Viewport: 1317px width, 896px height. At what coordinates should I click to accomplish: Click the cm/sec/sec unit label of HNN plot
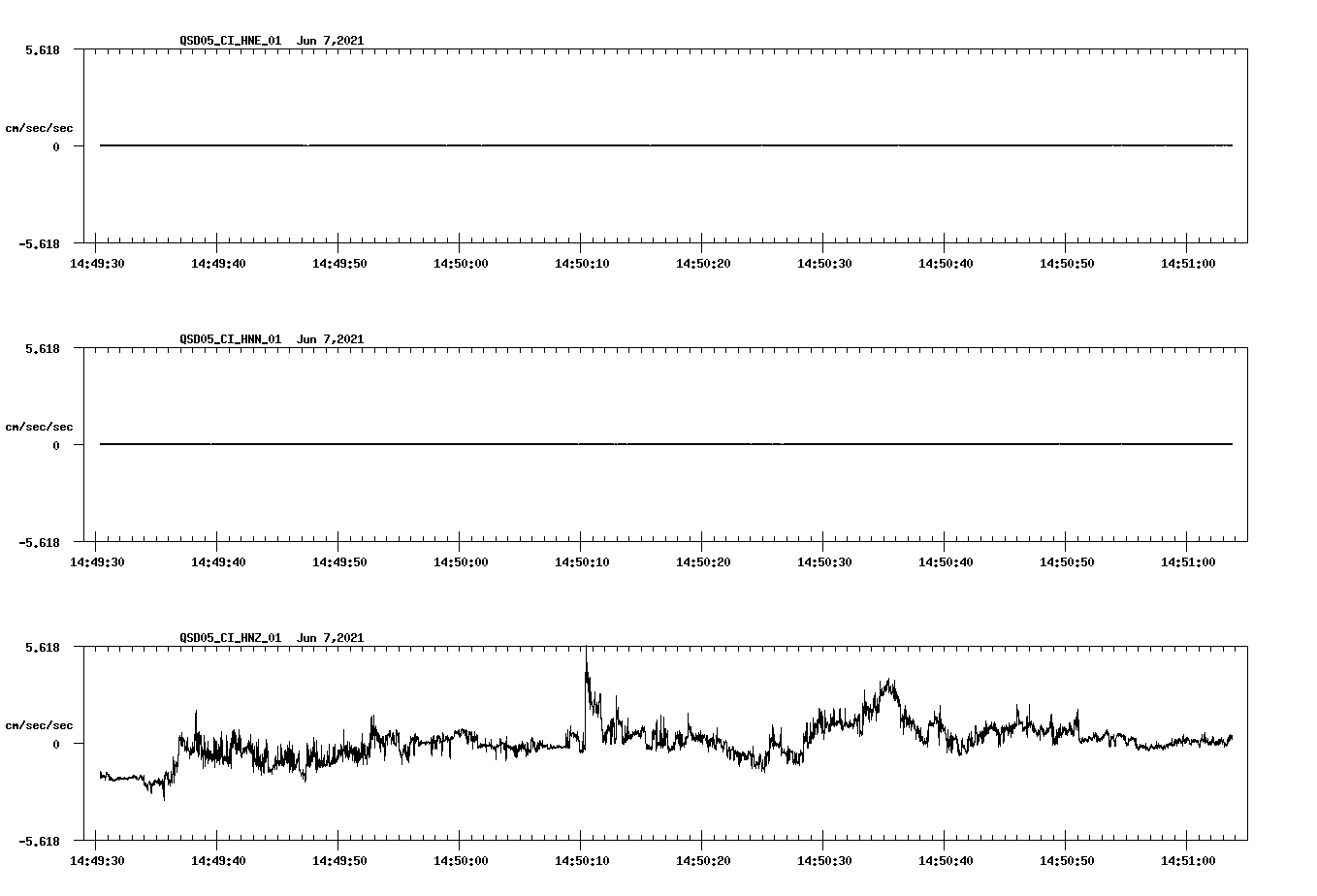(x=40, y=428)
